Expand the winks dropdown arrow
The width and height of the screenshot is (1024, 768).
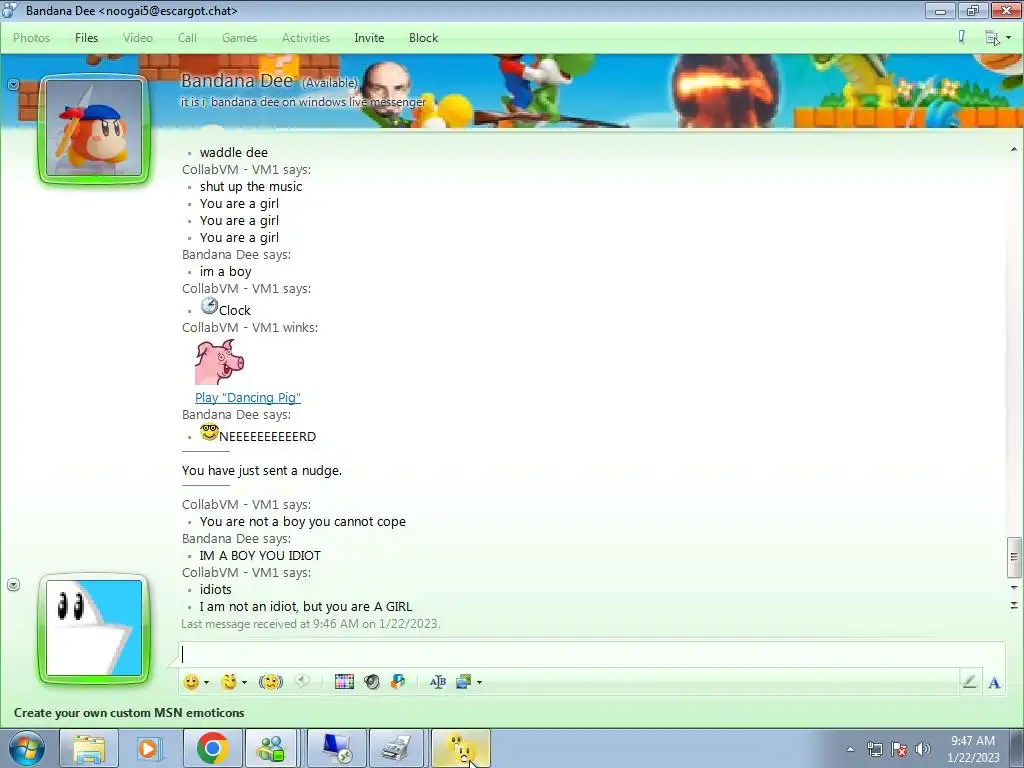coord(244,682)
